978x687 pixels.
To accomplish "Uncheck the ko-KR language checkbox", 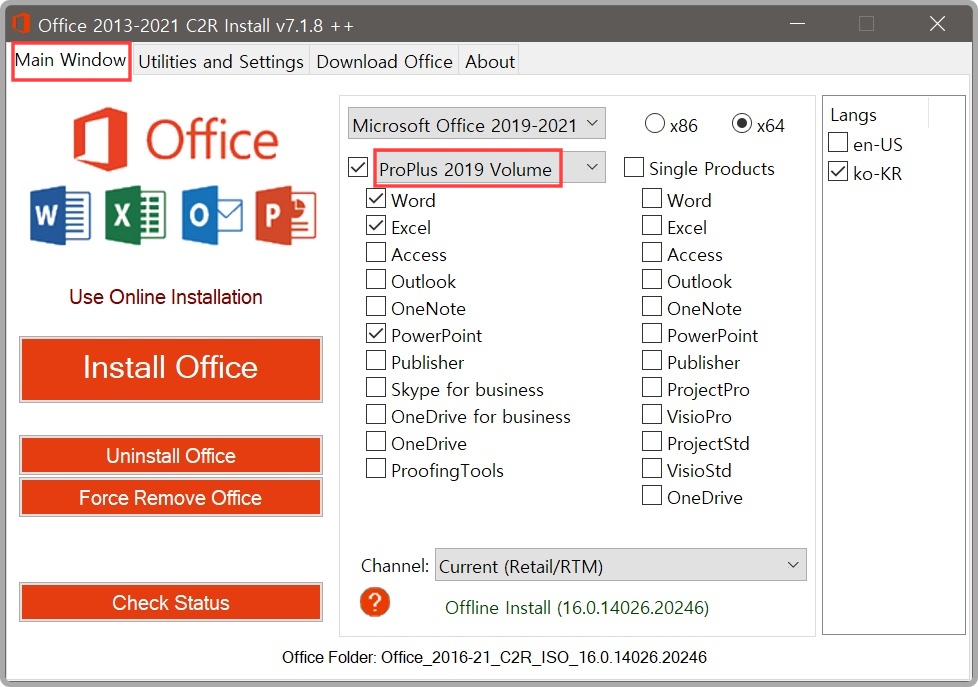I will [838, 171].
